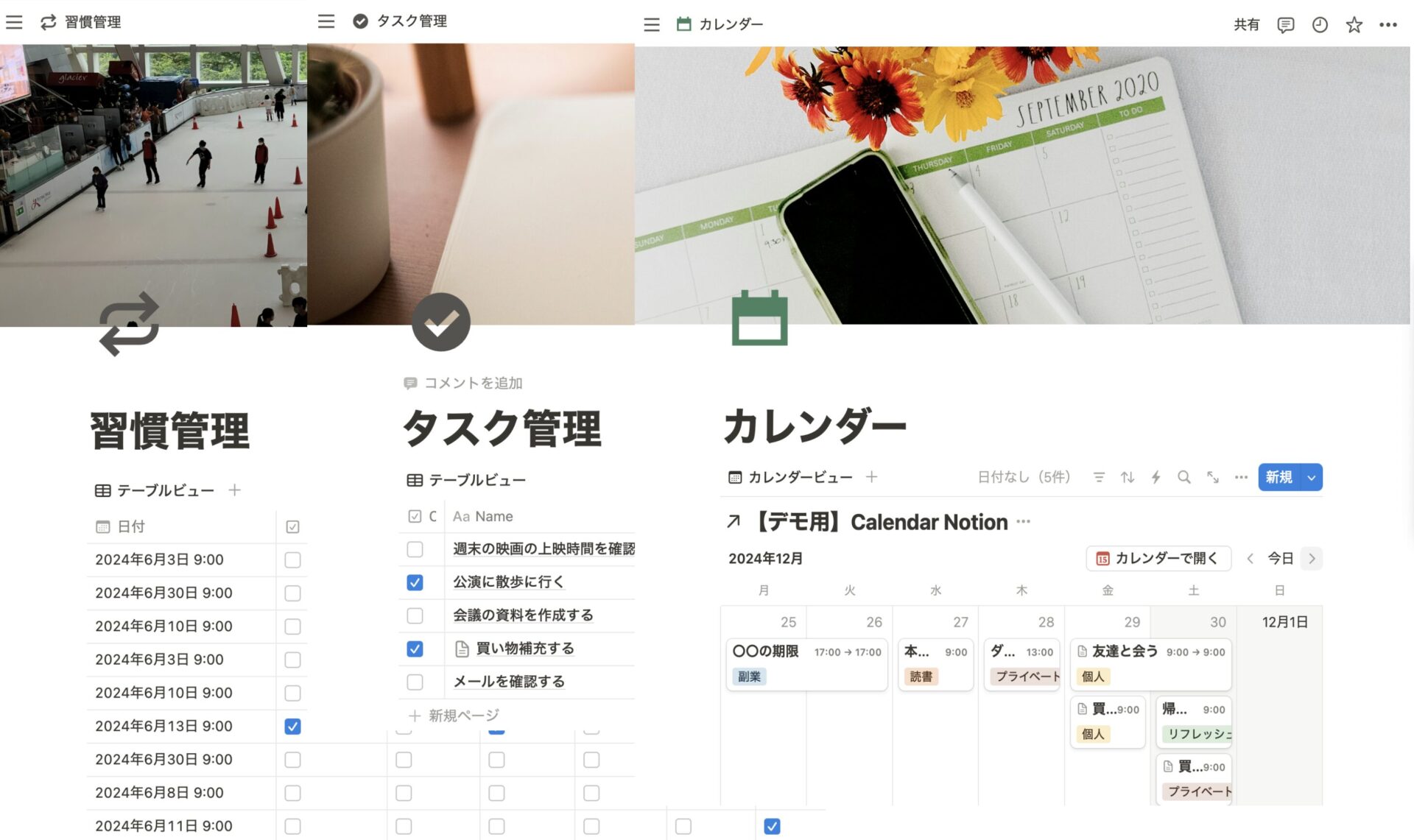Click the lightning automation icon in the calendar toolbar

point(1155,477)
